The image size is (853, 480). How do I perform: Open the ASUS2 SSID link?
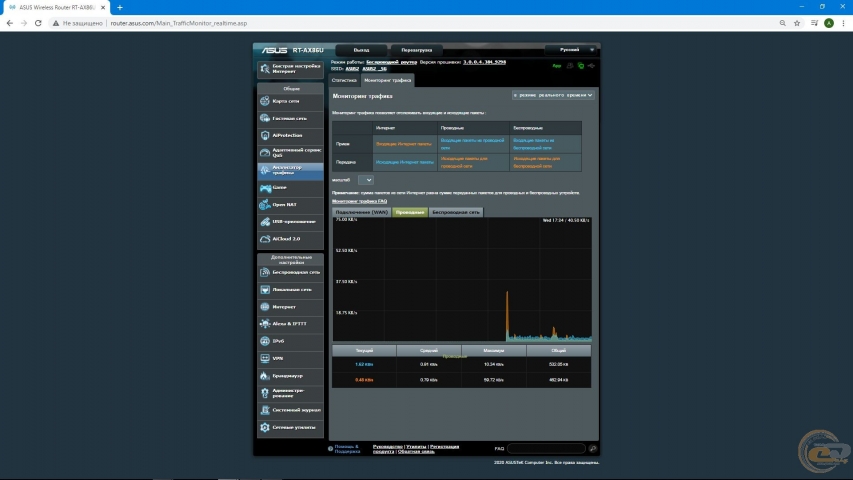[352, 69]
